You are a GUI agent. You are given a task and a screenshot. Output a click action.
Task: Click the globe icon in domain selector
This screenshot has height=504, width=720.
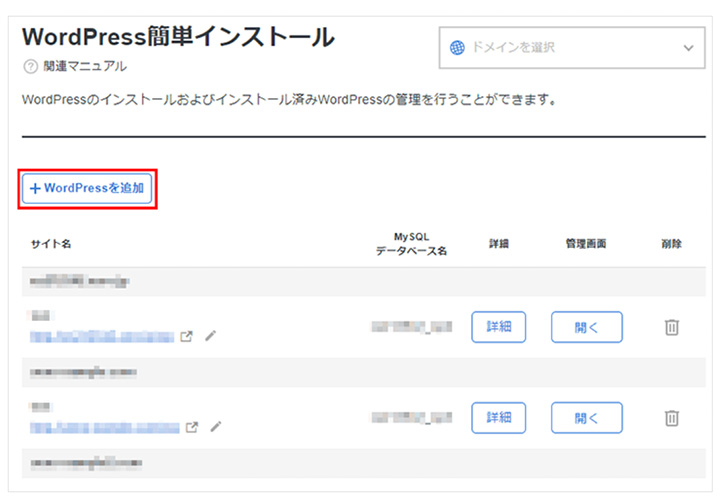point(457,48)
